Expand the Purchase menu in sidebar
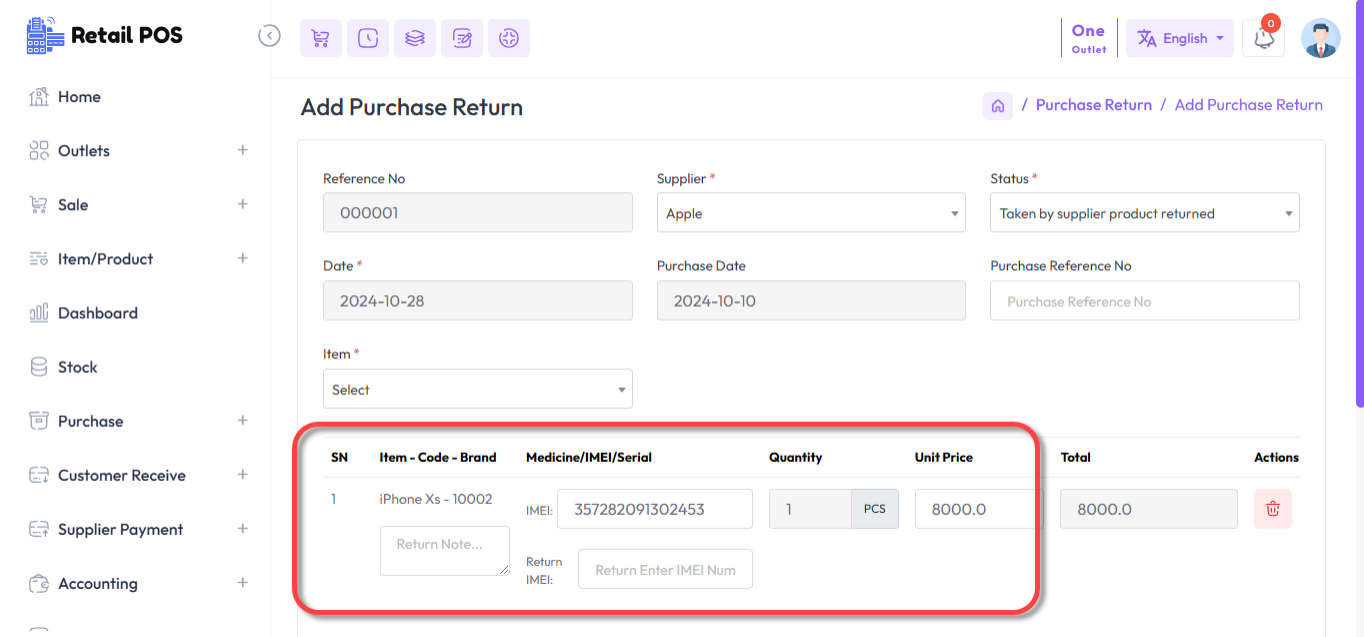Viewport: 1364px width, 637px height. click(x=242, y=420)
